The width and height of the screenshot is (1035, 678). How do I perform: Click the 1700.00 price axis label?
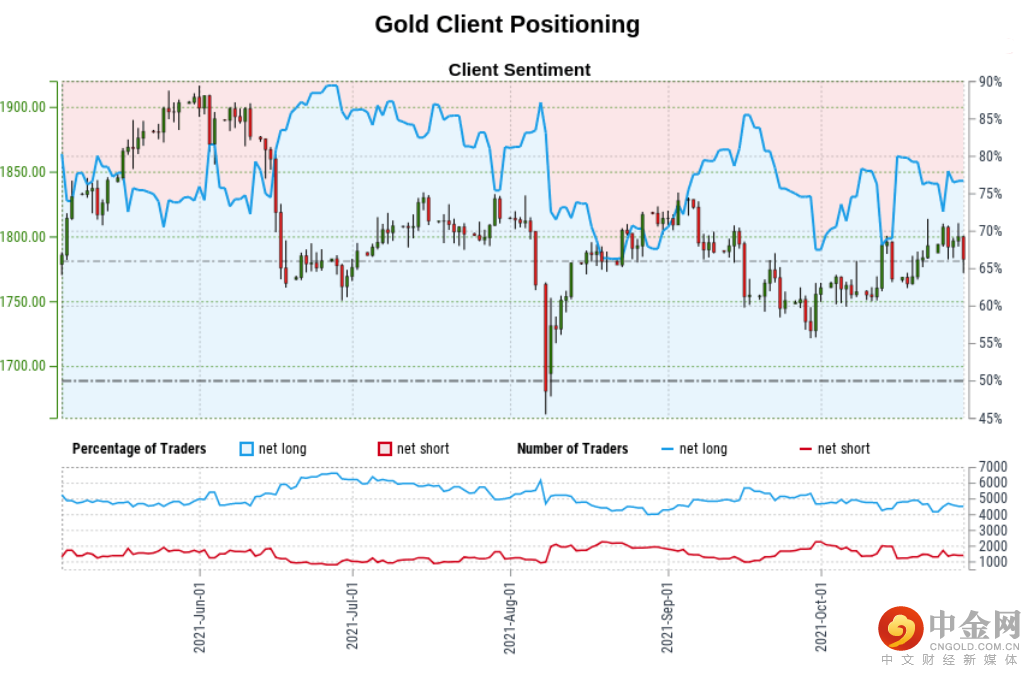(x=26, y=366)
